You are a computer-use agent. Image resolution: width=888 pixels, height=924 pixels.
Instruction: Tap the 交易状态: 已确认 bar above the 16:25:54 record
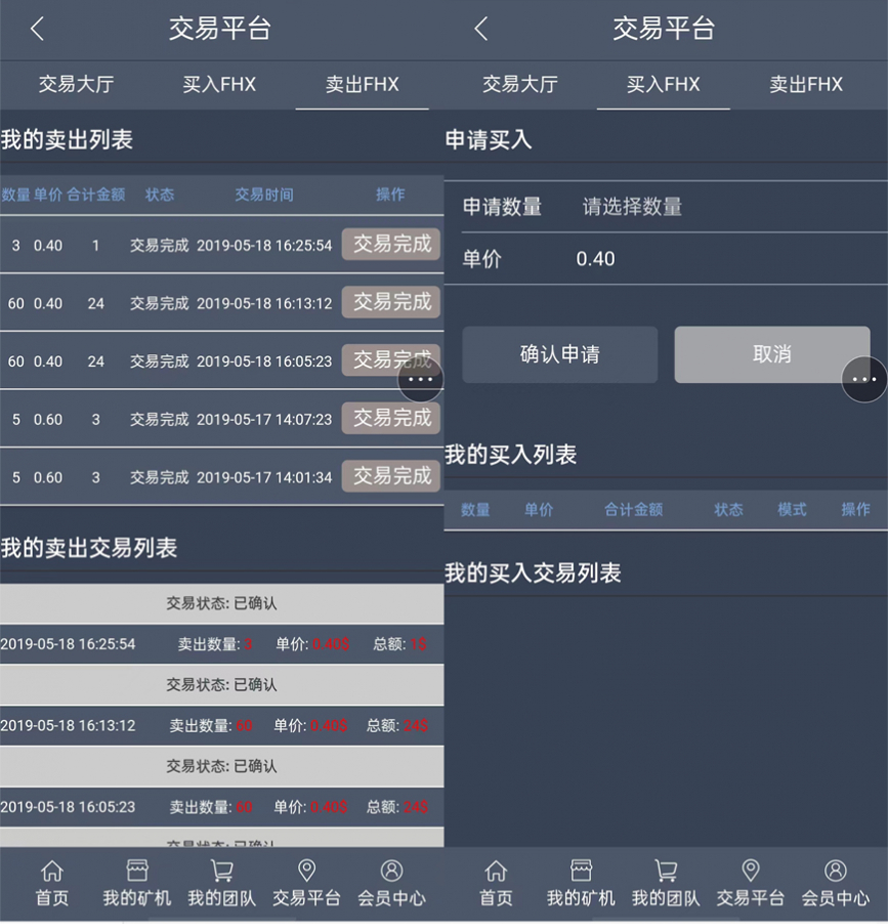[222, 603]
